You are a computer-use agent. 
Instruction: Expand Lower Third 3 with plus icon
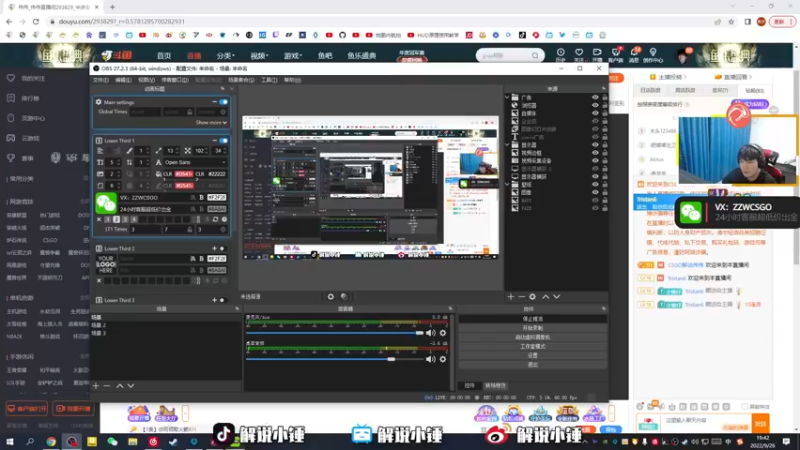(x=215, y=300)
